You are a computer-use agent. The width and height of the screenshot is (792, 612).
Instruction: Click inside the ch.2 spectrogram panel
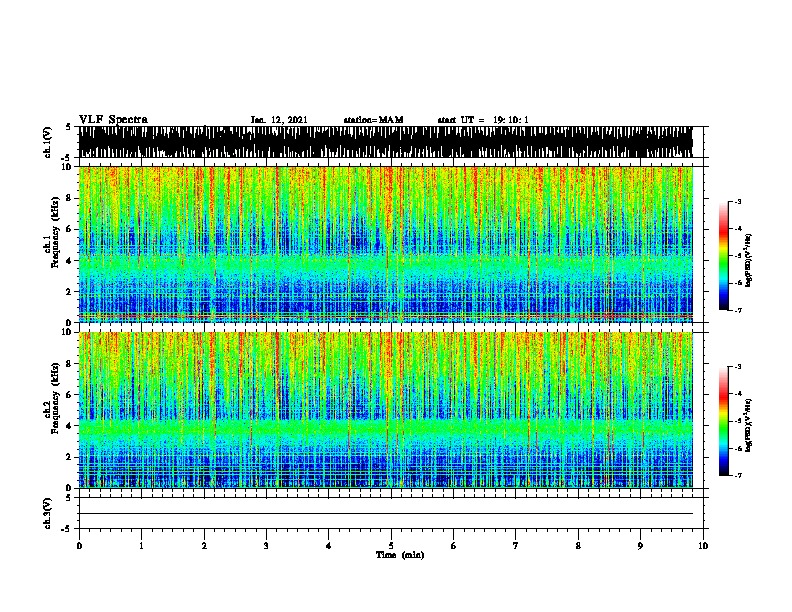(385, 410)
